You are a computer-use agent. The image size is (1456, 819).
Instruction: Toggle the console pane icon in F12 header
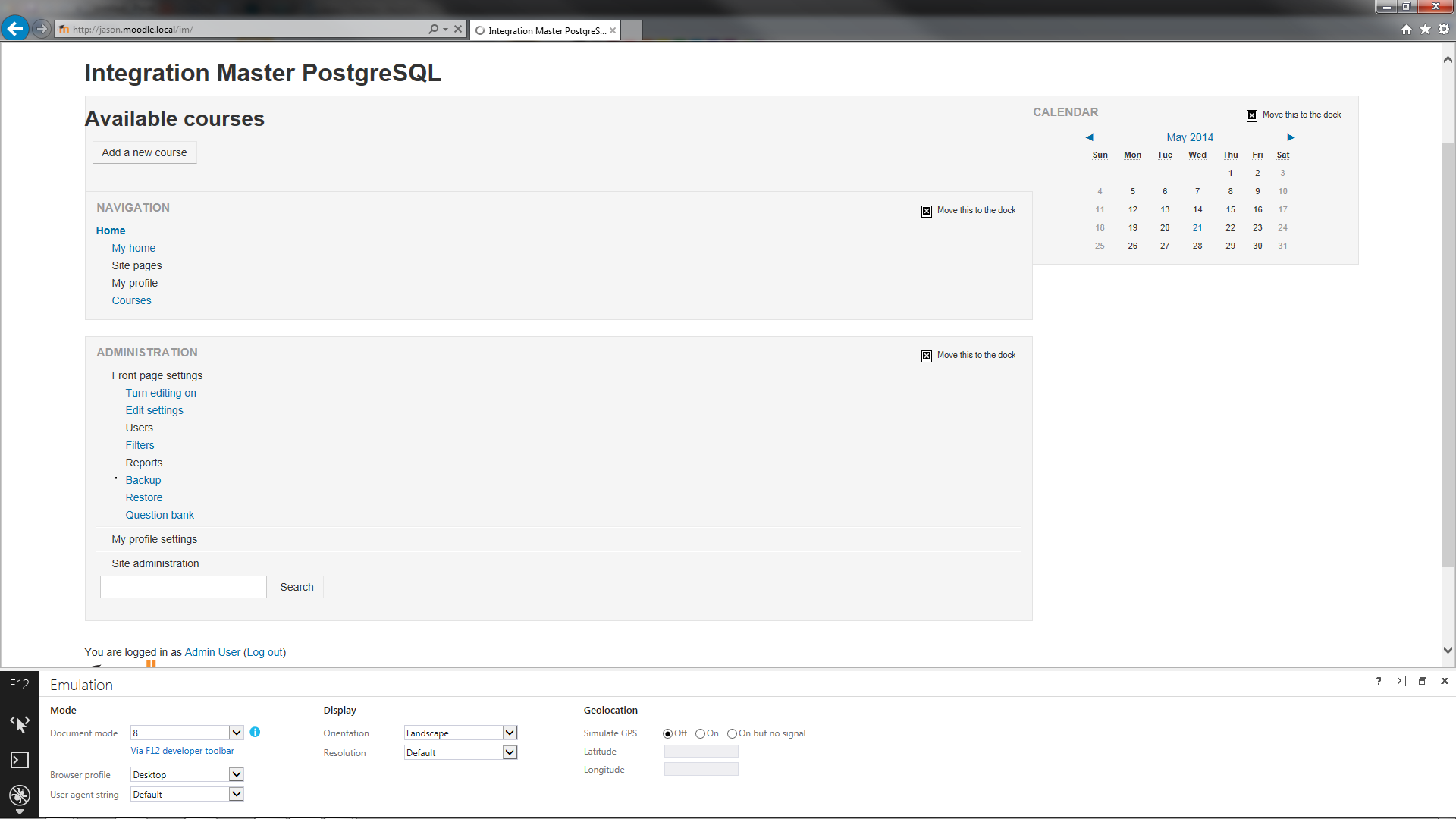[1400, 681]
